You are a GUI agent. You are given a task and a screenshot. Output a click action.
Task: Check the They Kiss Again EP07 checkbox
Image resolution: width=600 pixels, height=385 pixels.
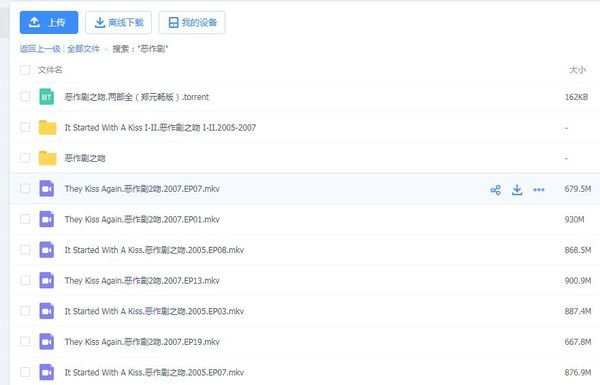[x=25, y=188]
